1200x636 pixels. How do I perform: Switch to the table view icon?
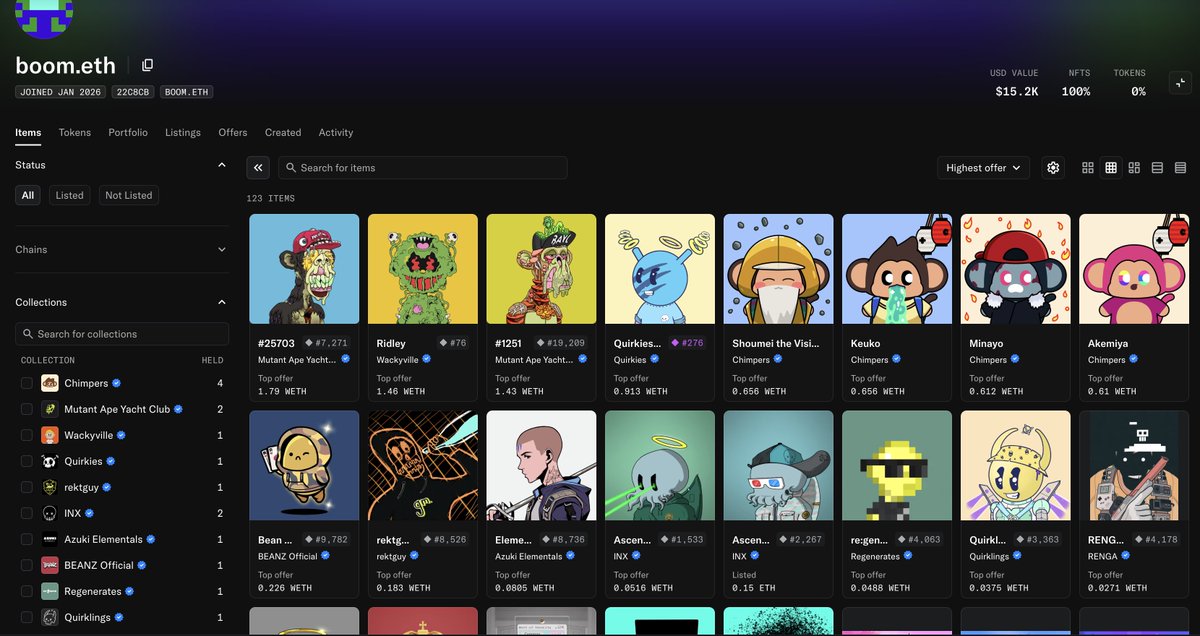1180,168
